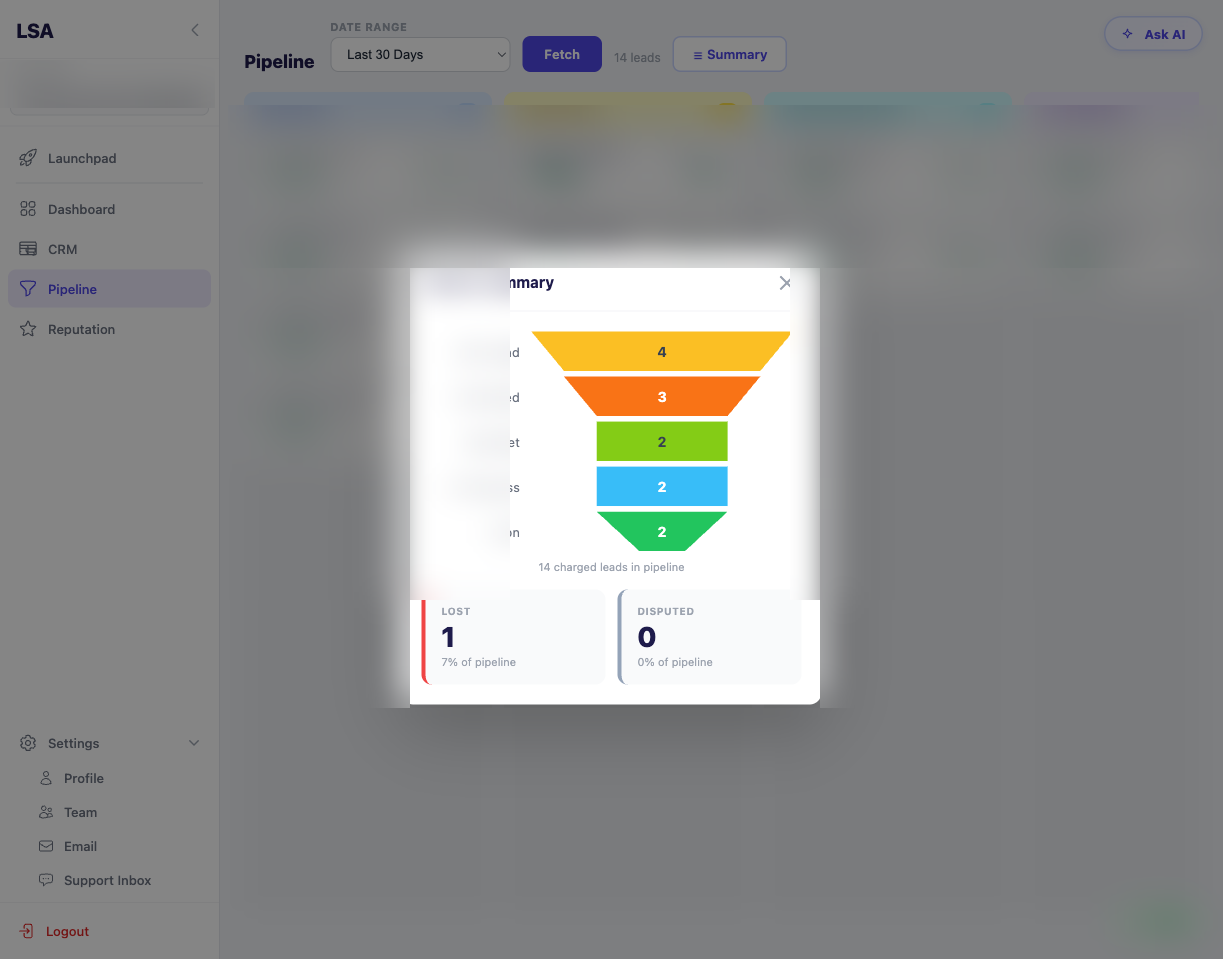Click the Logout door icon
The width and height of the screenshot is (1223, 959).
(x=28, y=931)
